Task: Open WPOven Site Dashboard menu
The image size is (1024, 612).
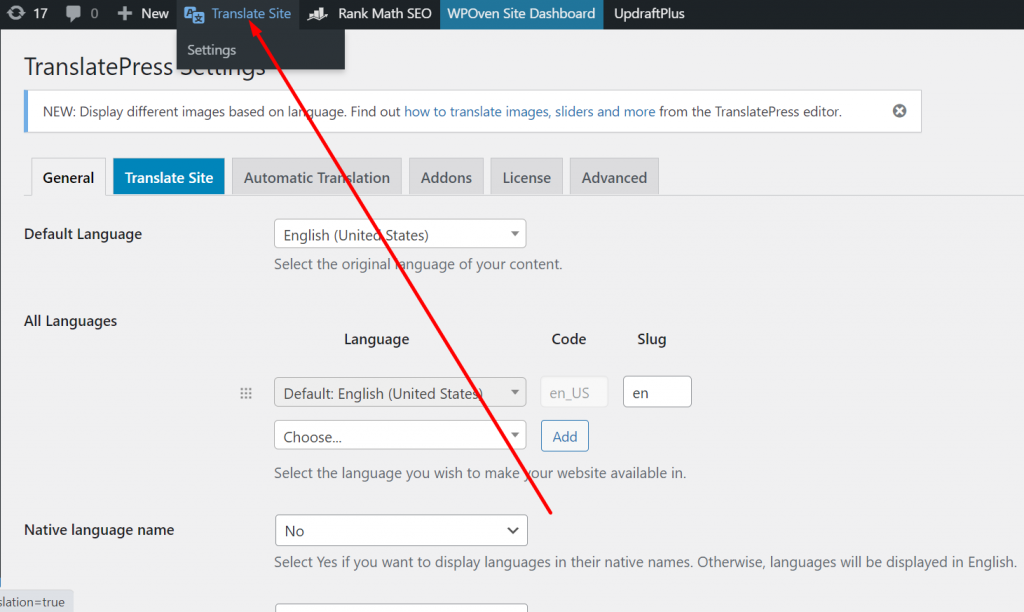Action: coord(521,14)
